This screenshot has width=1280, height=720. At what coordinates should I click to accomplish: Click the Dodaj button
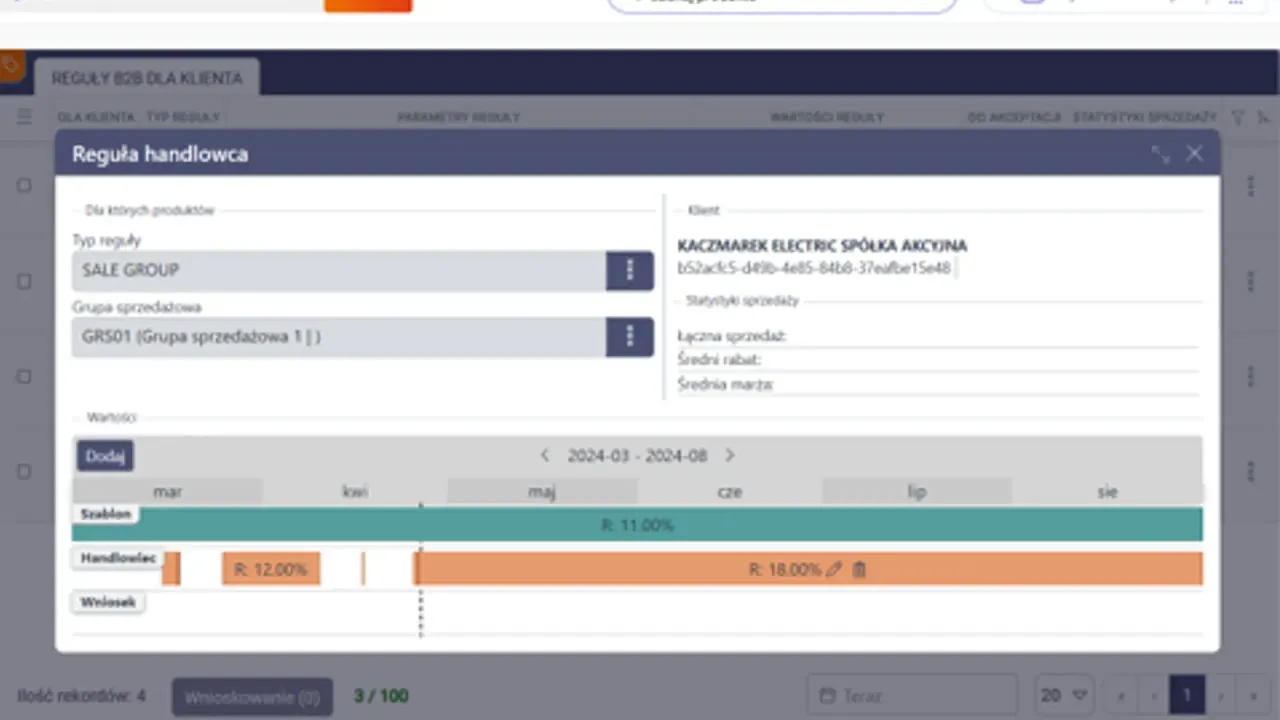tap(105, 456)
